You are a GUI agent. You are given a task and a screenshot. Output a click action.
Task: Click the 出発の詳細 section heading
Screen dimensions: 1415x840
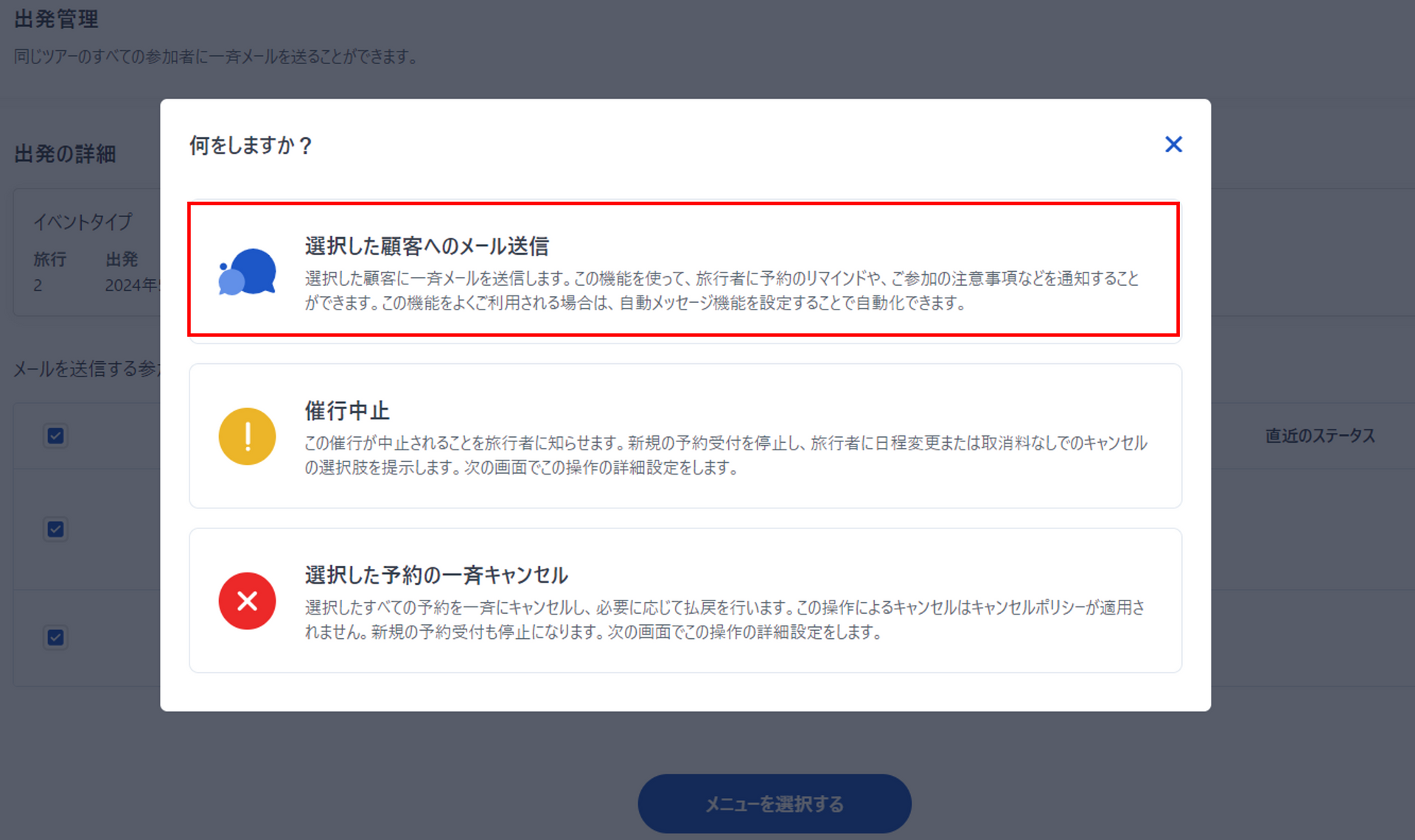tap(66, 154)
